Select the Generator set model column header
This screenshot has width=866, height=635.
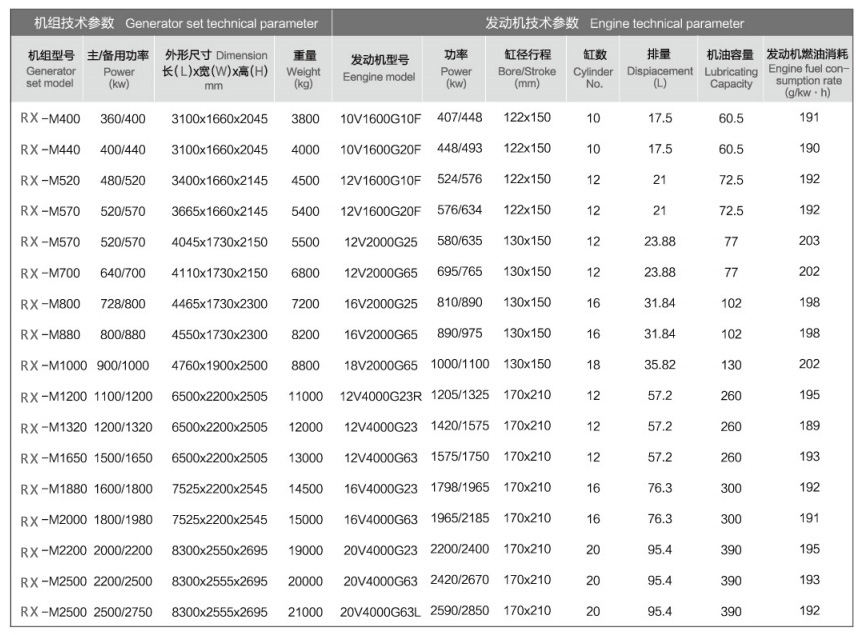[51, 70]
